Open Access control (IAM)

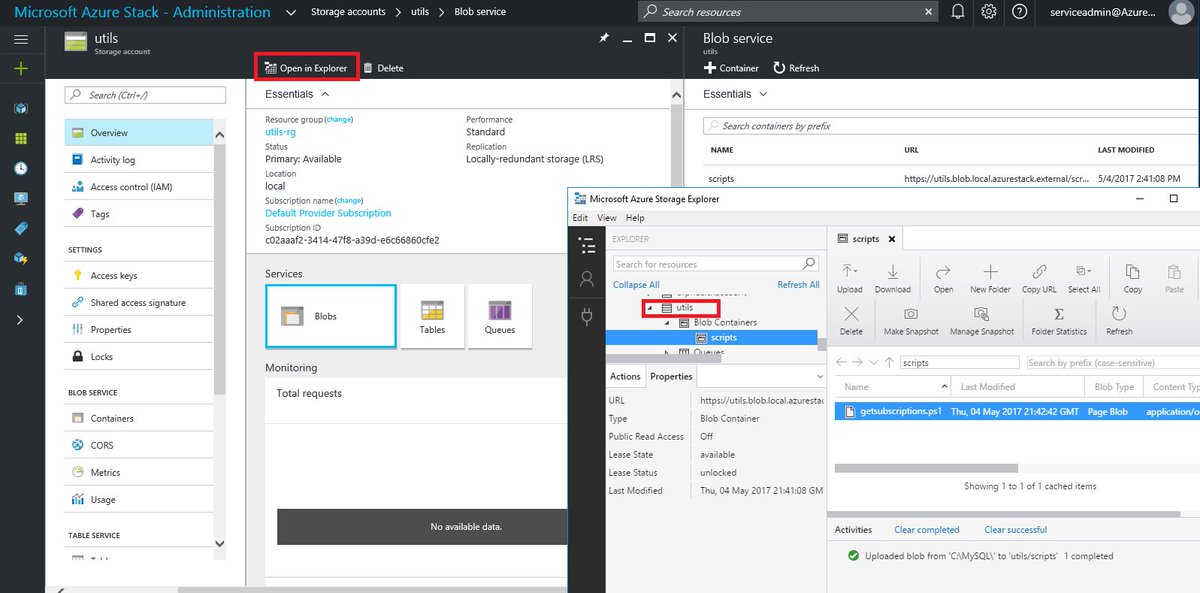[x=139, y=186]
